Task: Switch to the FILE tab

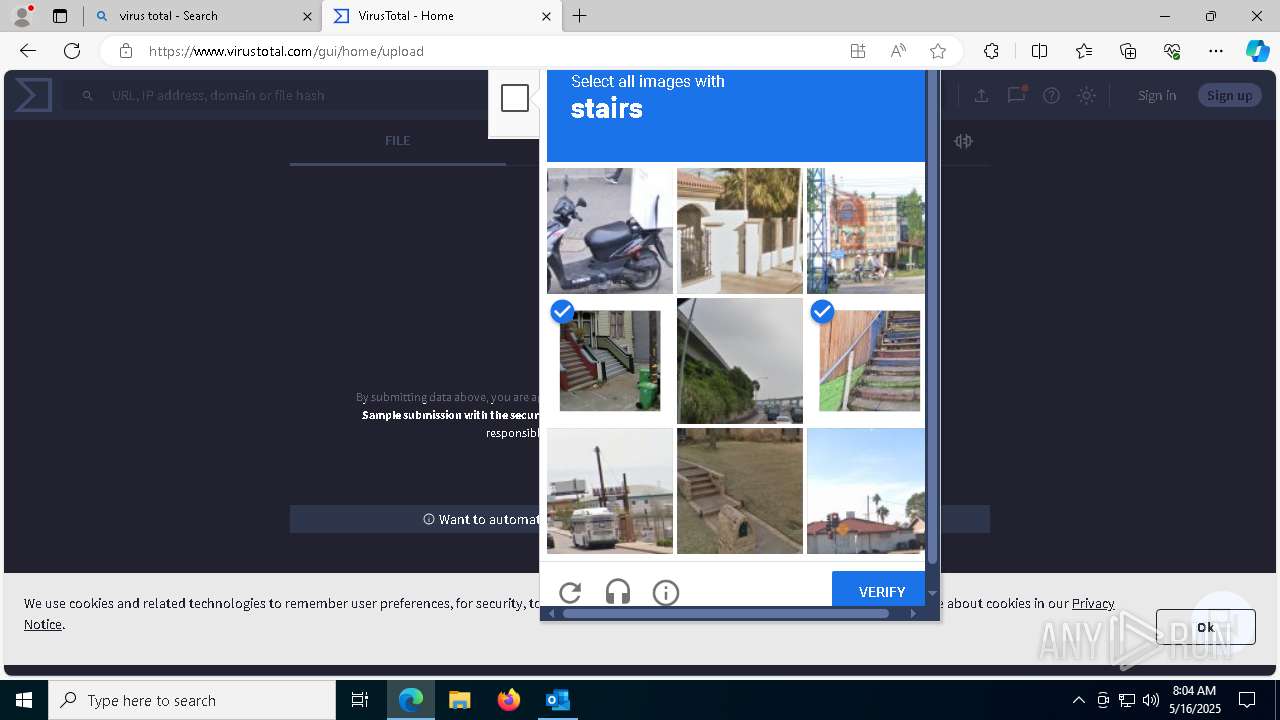Action: pos(397,141)
